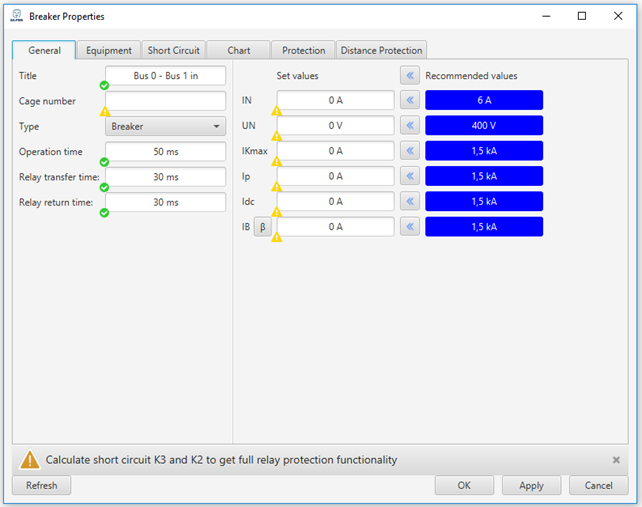Edit the Title field Bus 0 - Bus 1 in
The height and width of the screenshot is (507, 642).
pyautogui.click(x=165, y=76)
